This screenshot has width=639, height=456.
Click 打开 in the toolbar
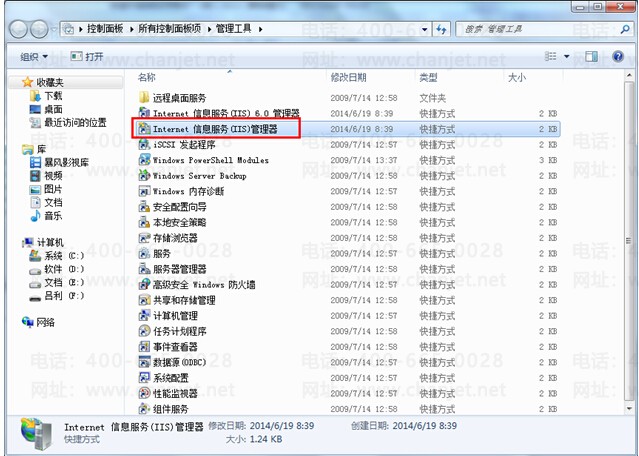(87, 57)
